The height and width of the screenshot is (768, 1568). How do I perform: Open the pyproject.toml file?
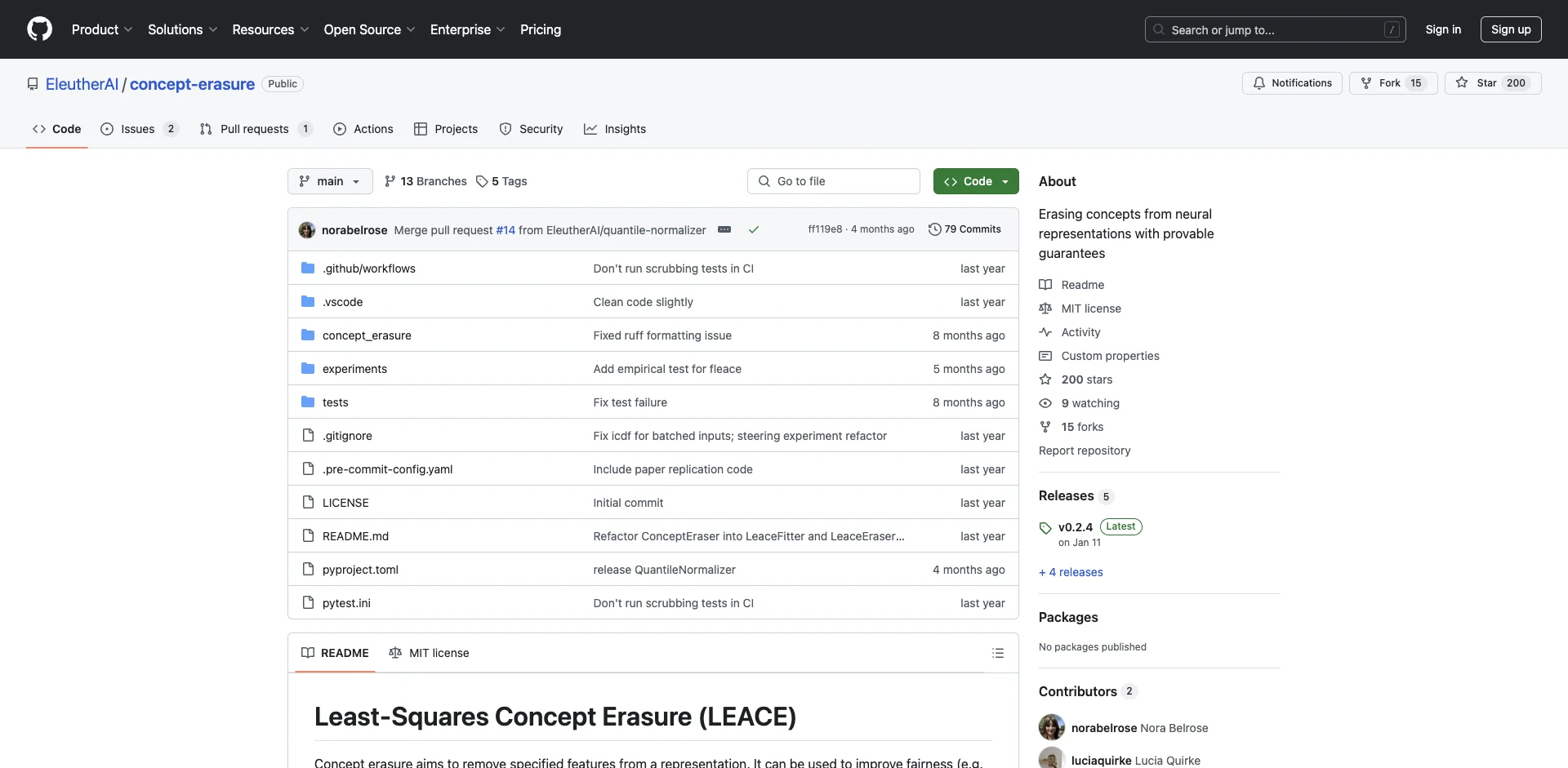coord(360,570)
